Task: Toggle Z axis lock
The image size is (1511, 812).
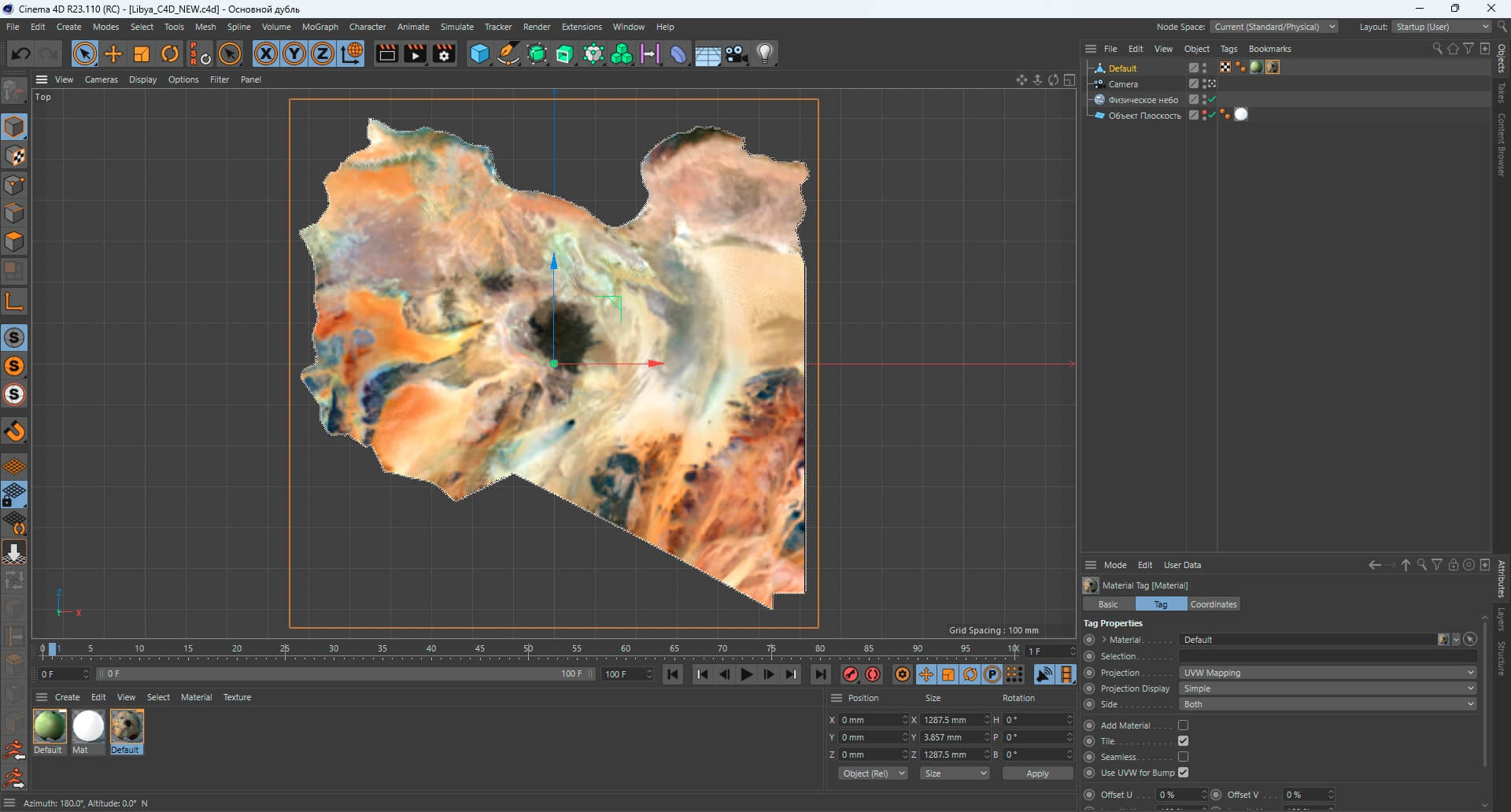Action: (x=323, y=54)
